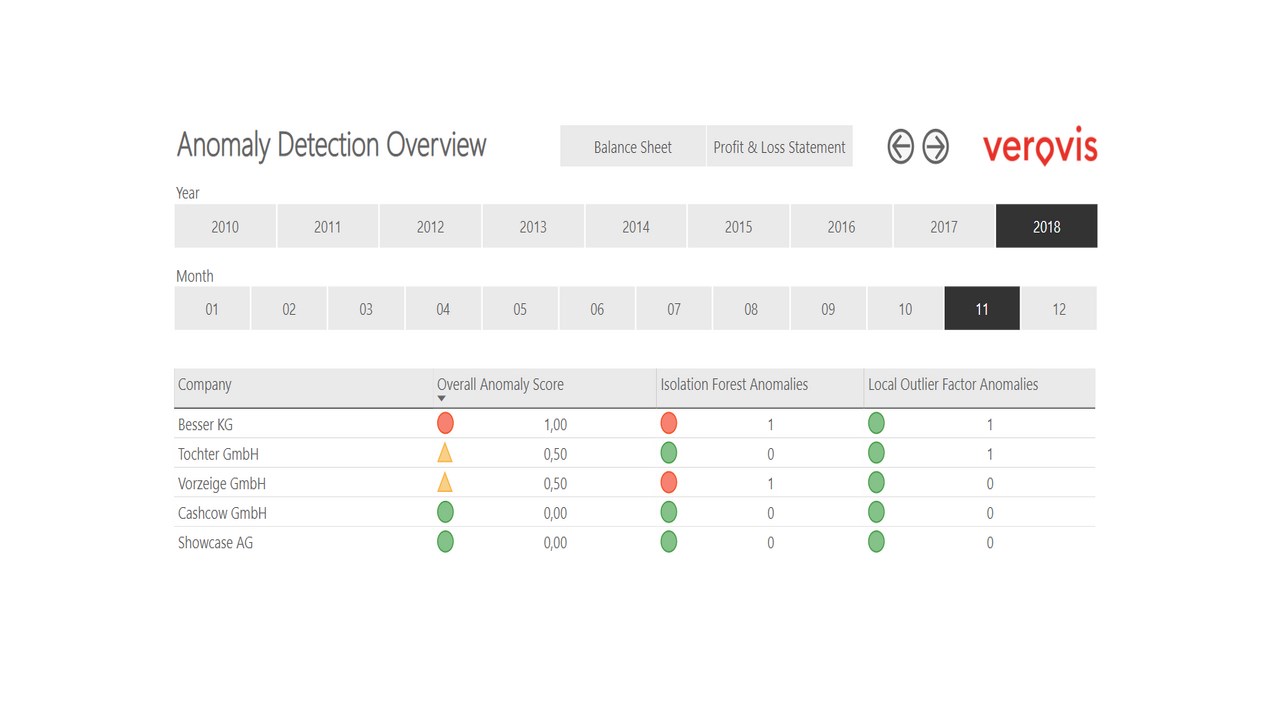
Task: Choose month 05
Action: [520, 309]
